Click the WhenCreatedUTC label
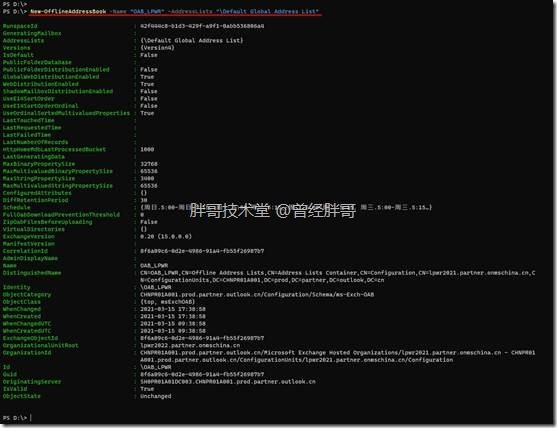557x428 pixels. coord(27,331)
